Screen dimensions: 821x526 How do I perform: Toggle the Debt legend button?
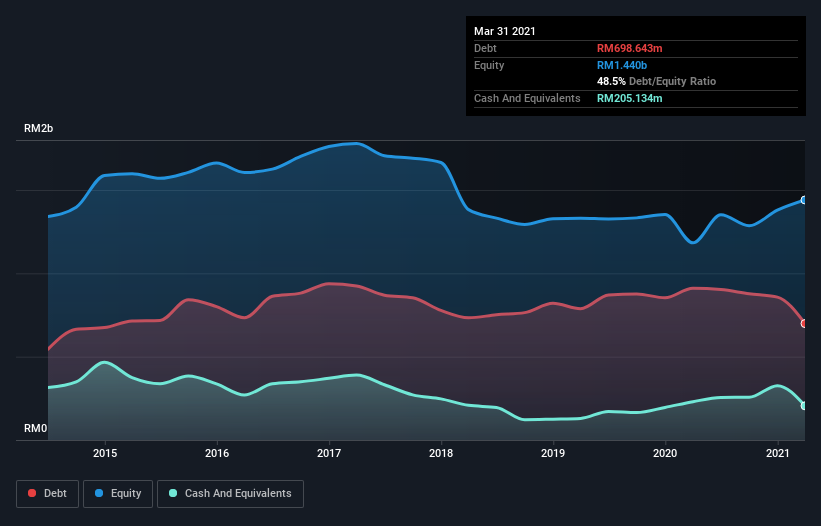[x=47, y=493]
